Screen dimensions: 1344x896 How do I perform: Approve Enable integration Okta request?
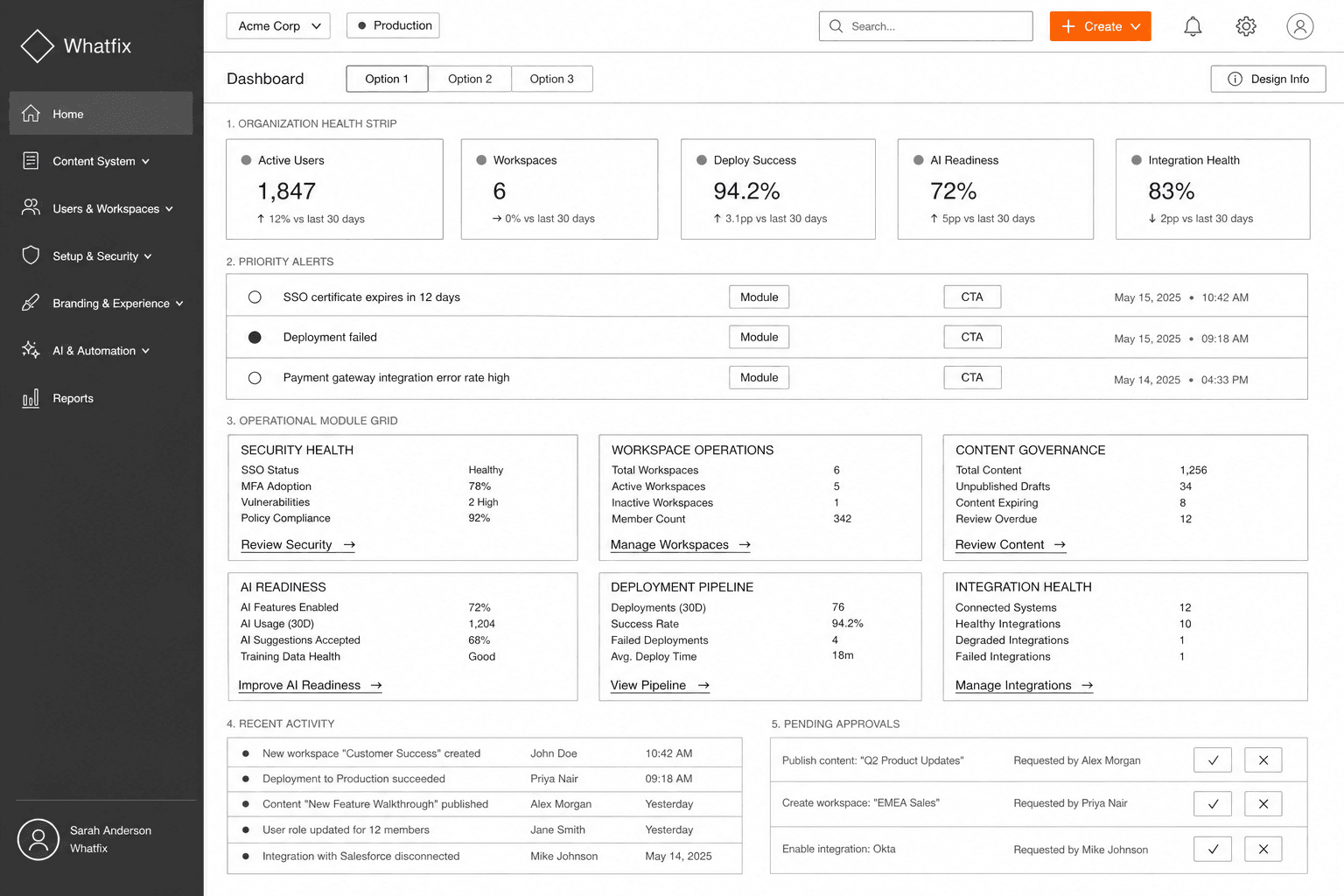[x=1213, y=849]
